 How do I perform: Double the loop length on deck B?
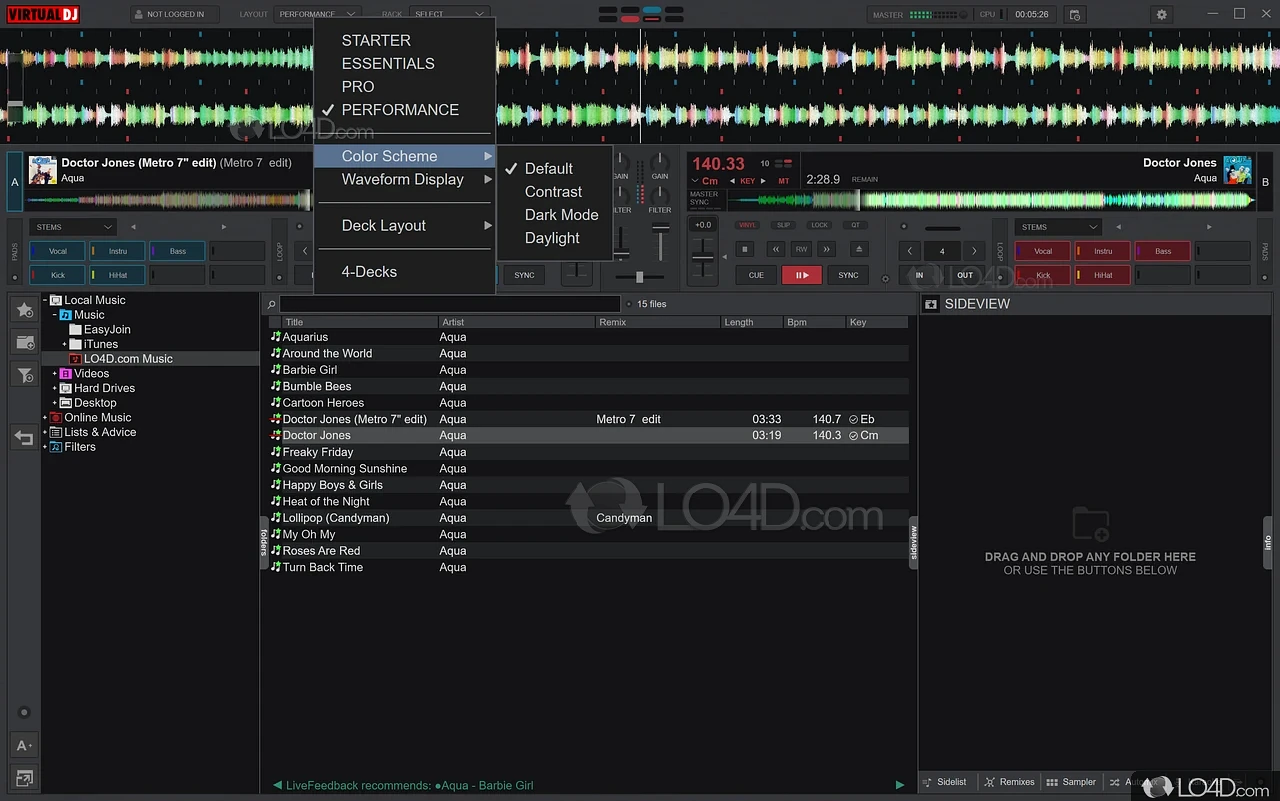click(x=974, y=251)
